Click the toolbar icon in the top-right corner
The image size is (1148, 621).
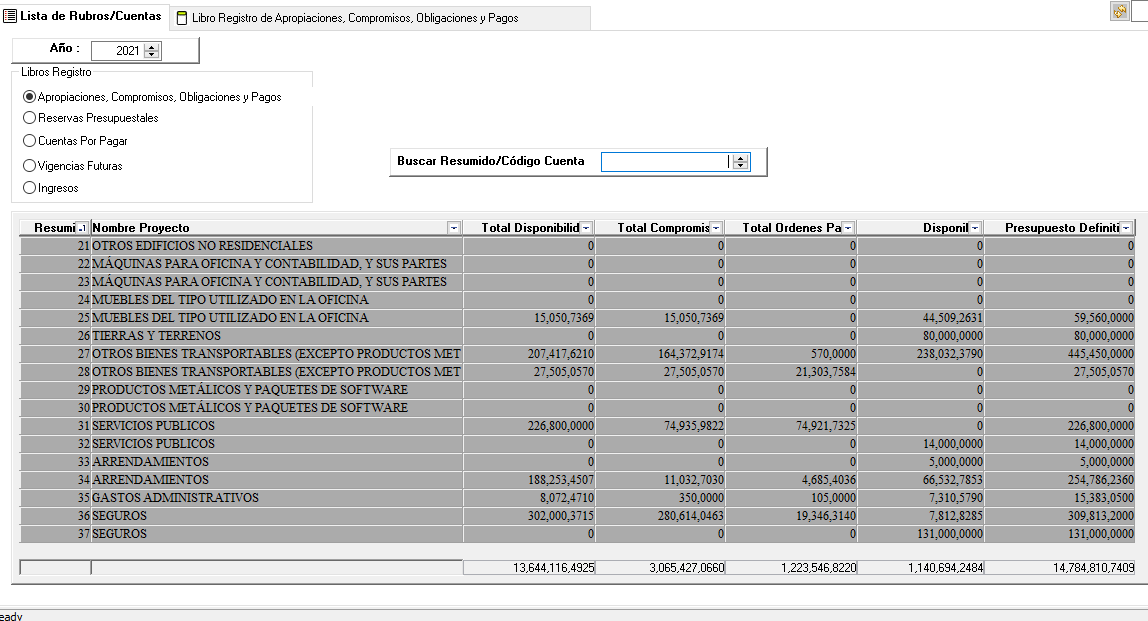[1119, 11]
